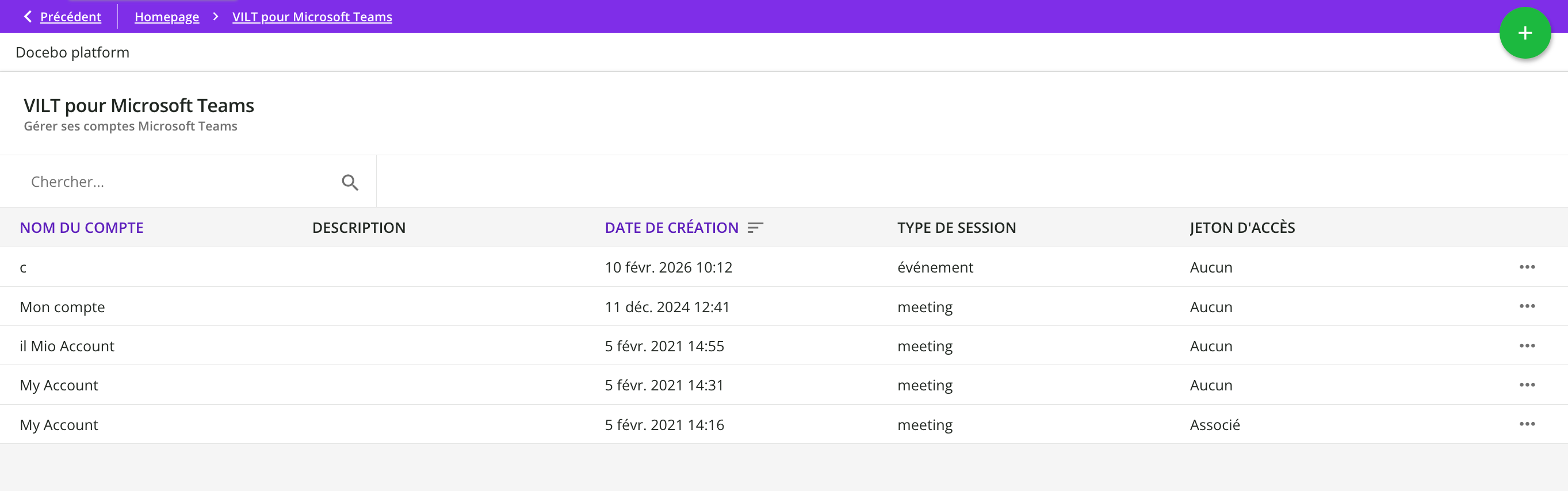Select the Mon compte account row
The width and height of the screenshot is (1568, 491).
62,307
